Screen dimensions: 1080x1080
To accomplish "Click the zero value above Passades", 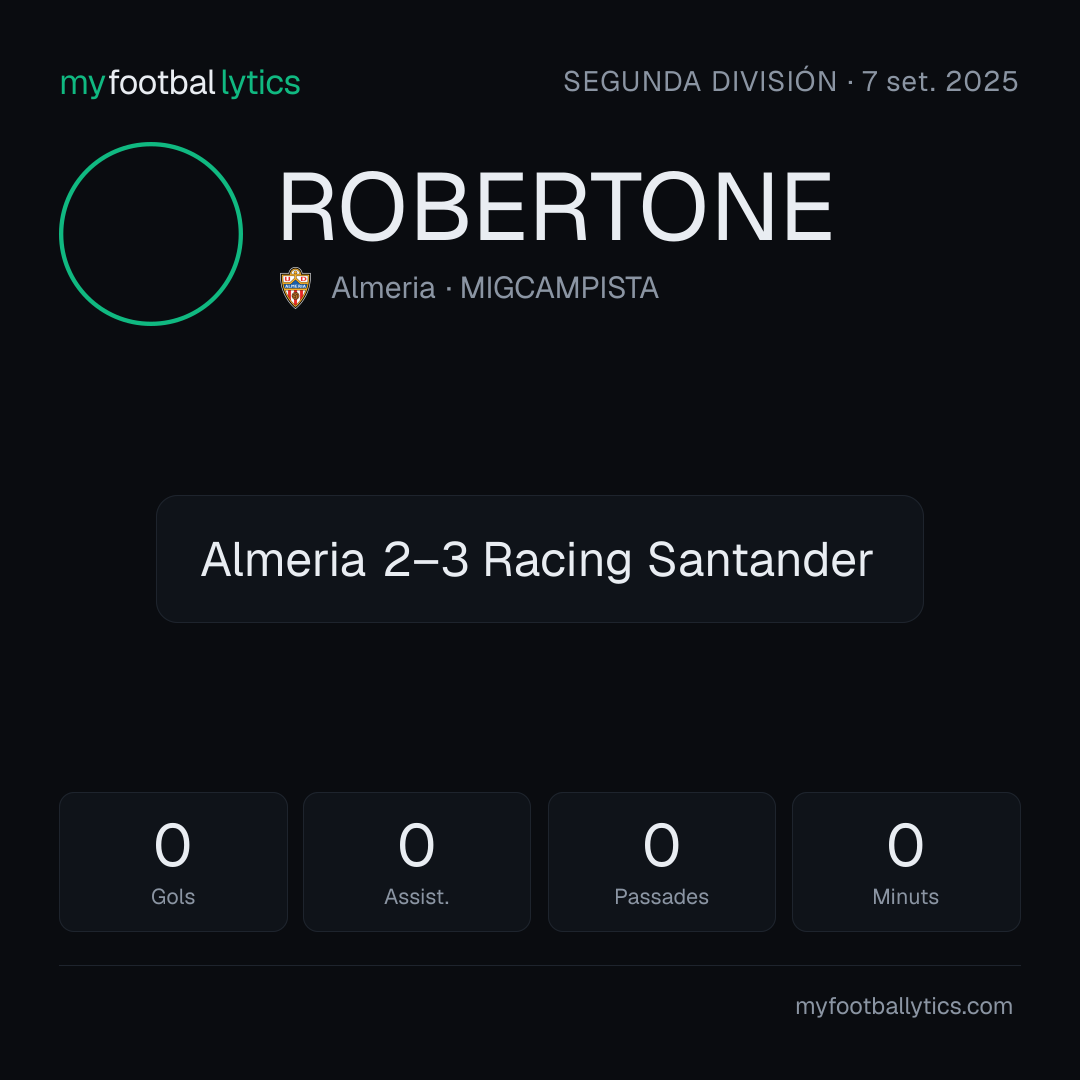I will [661, 845].
